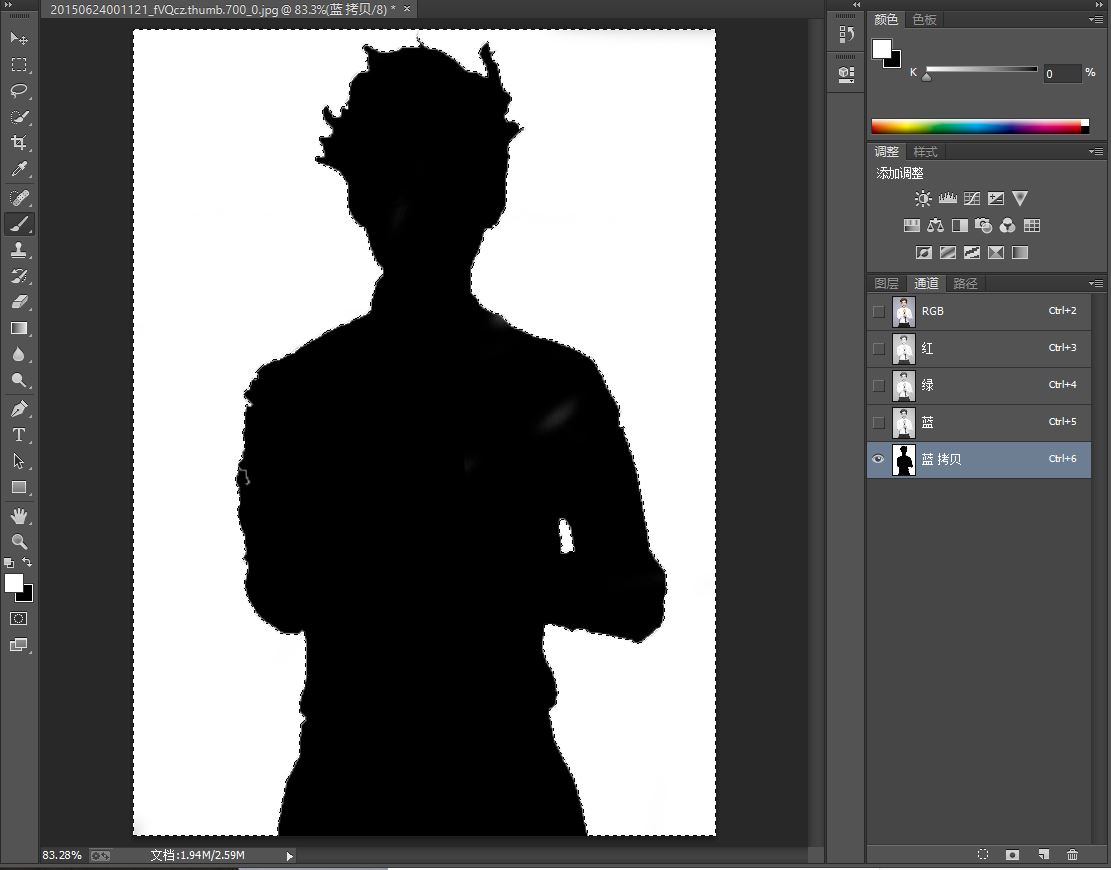The height and width of the screenshot is (870, 1111).
Task: Click the K percentage value field
Action: (1061, 74)
